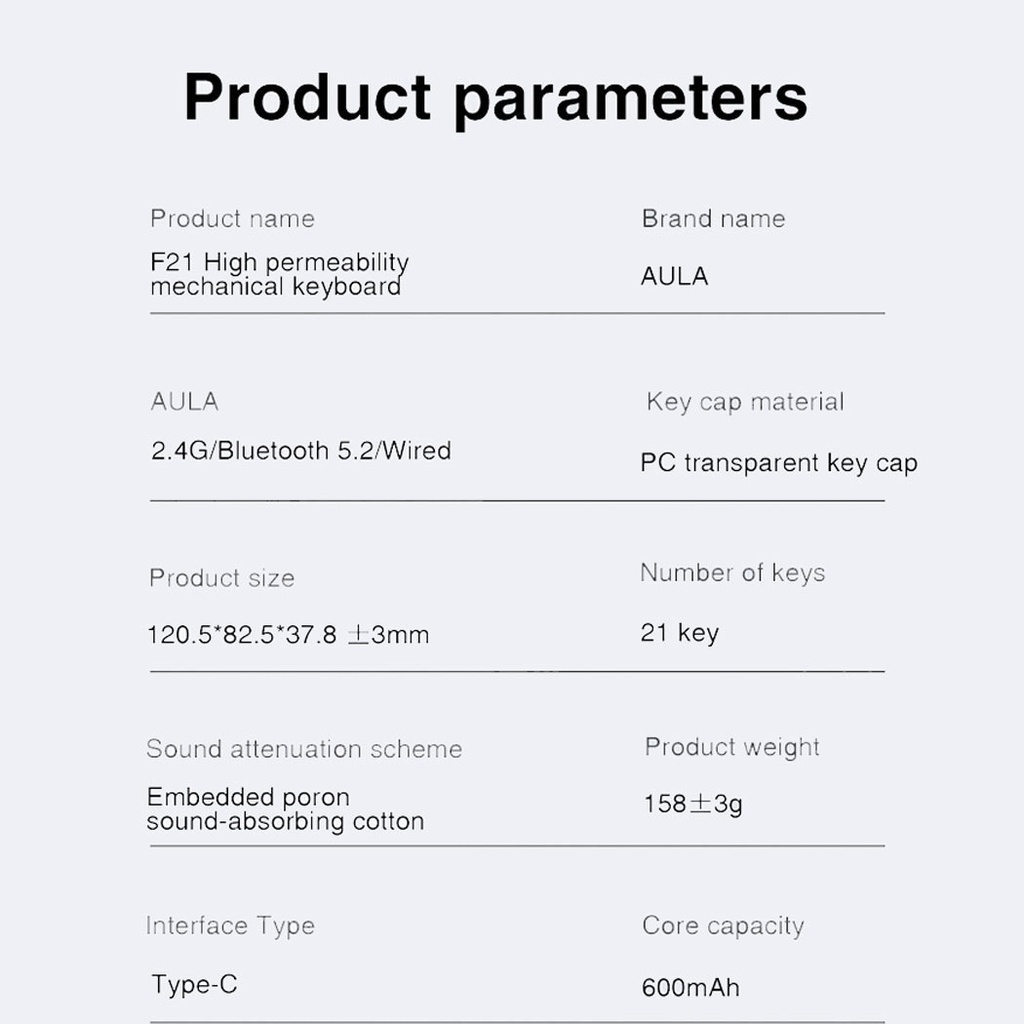Select the Type-C value
The width and height of the screenshot is (1024, 1024).
(x=195, y=984)
